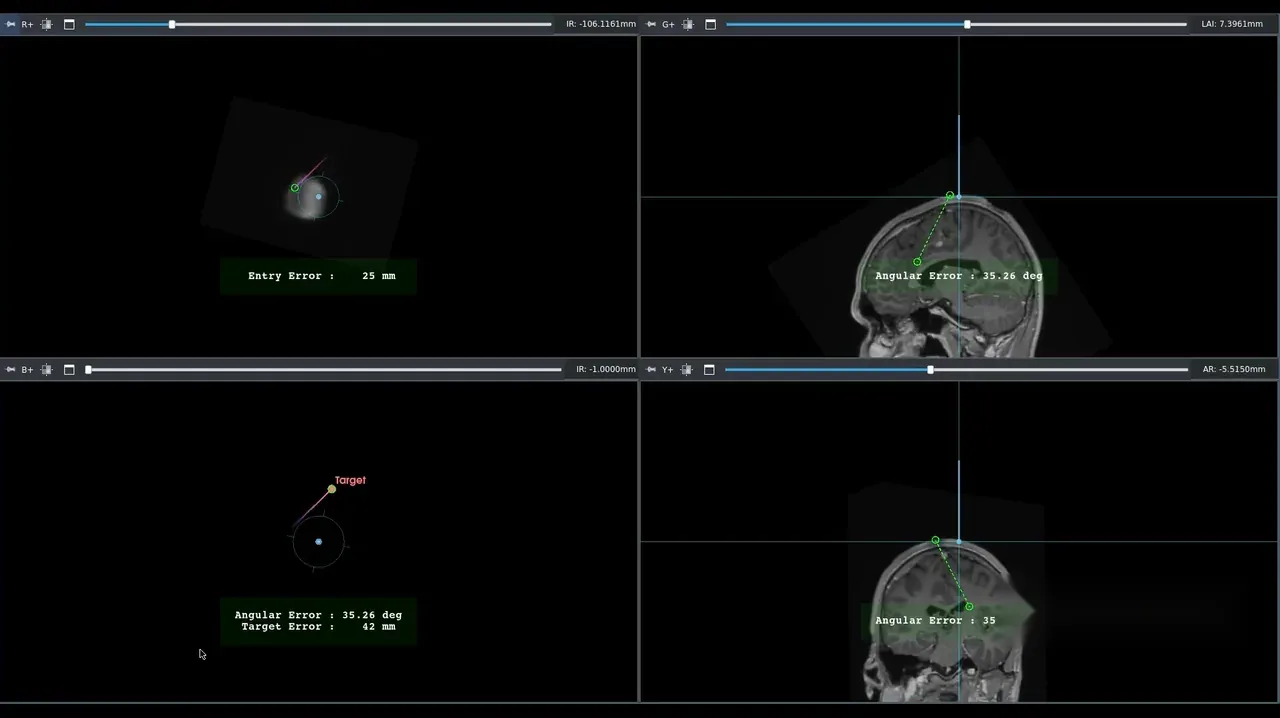The image size is (1280, 718).
Task: Maximize the B+ slice view using the window icon
Action: pyautogui.click(x=69, y=370)
